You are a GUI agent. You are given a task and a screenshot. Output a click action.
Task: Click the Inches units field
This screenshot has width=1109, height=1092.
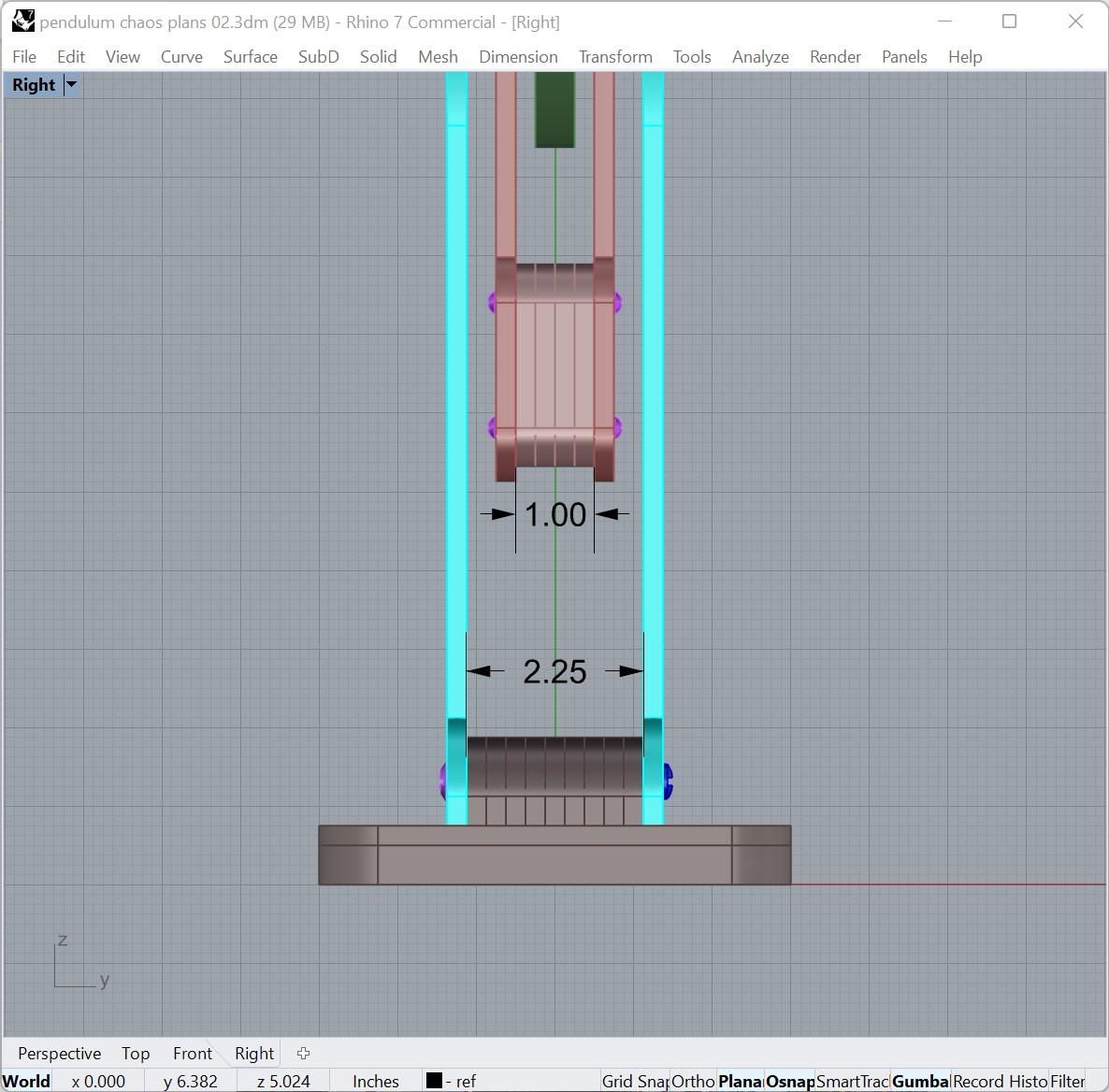pos(376,1081)
